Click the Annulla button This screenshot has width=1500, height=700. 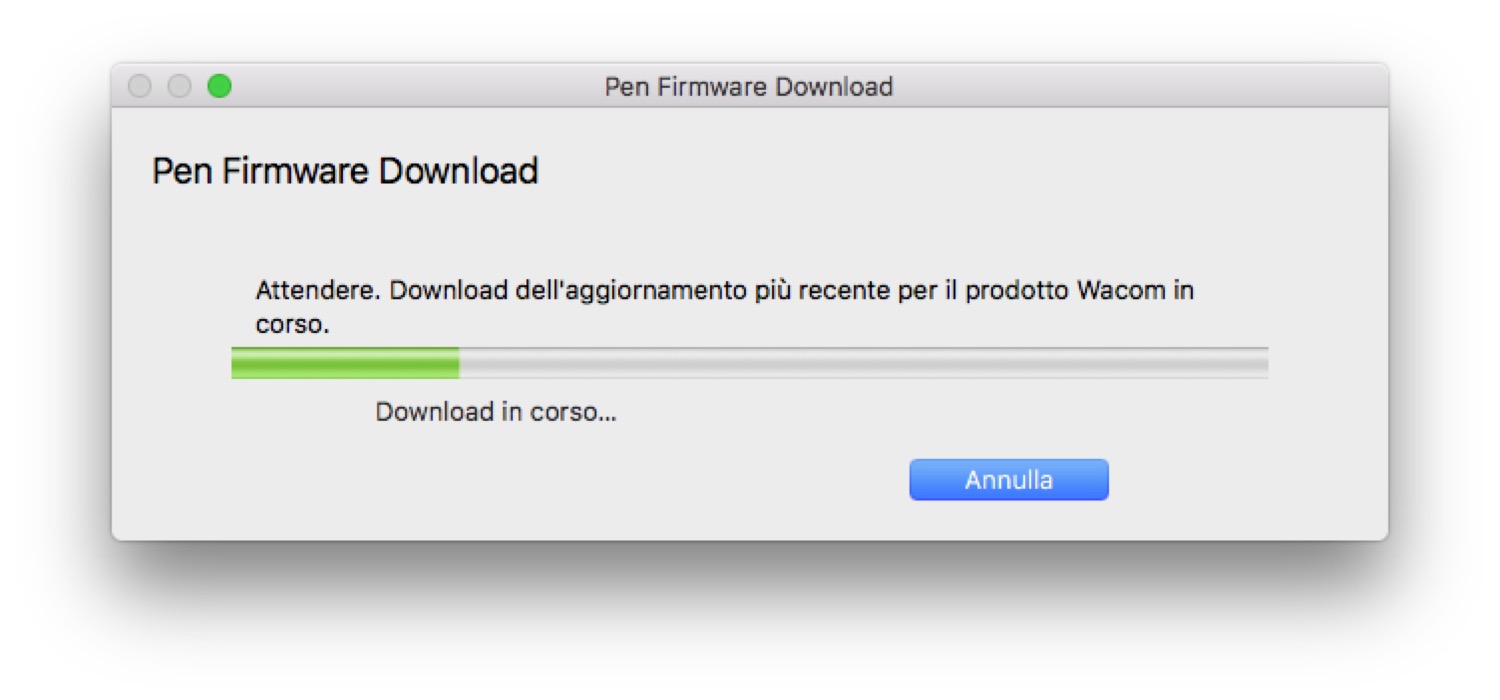pyautogui.click(x=1008, y=480)
